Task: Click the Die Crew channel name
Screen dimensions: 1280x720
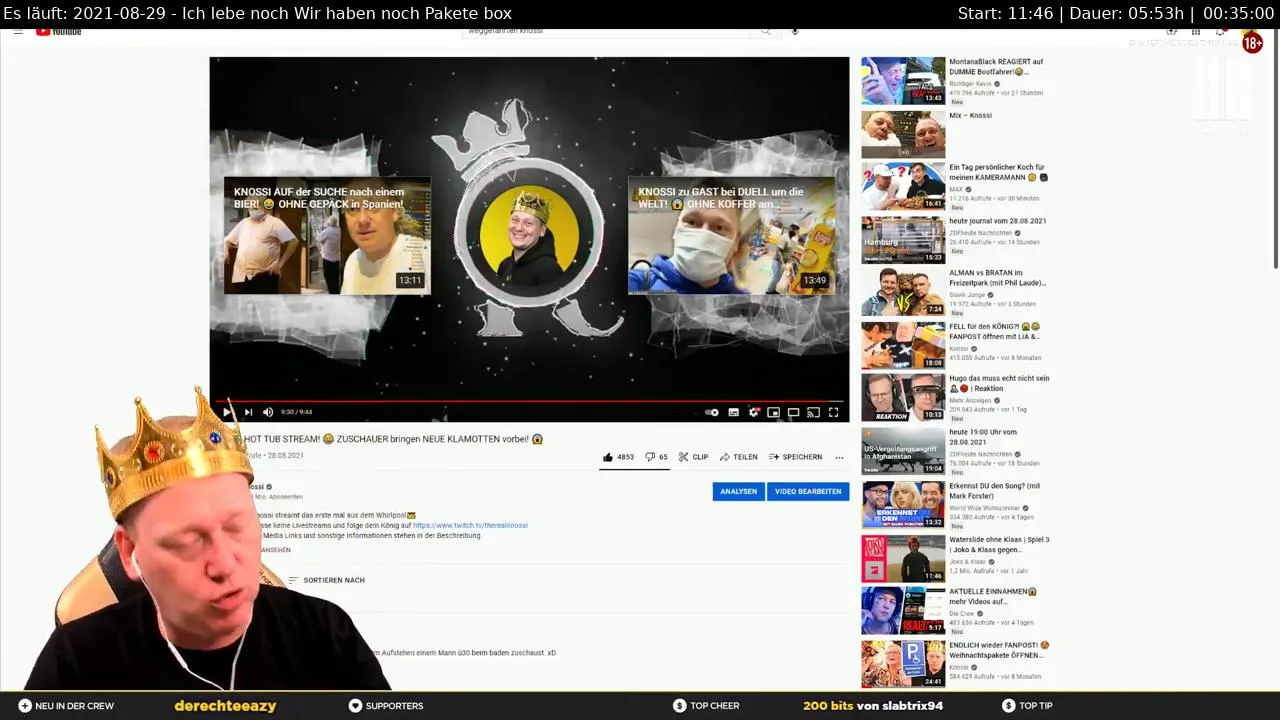Action: click(962, 614)
